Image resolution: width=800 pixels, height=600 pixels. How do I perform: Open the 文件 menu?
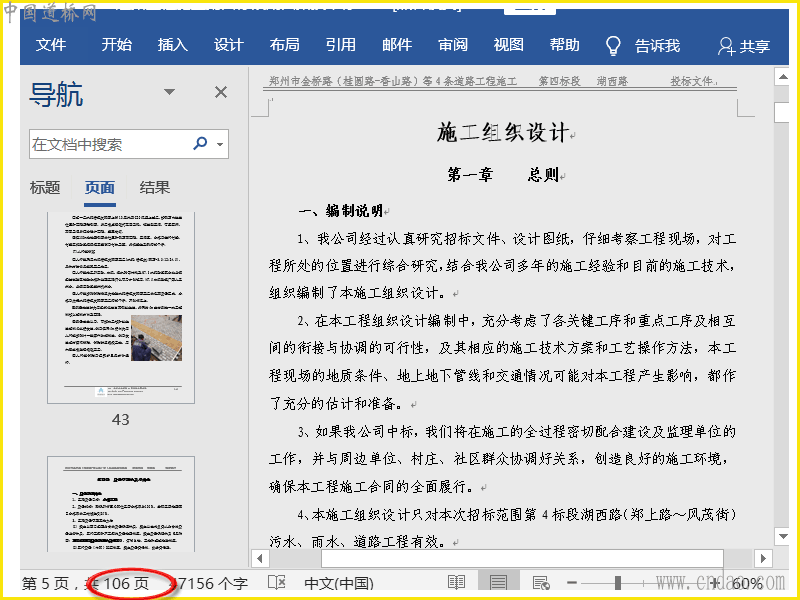[x=51, y=45]
